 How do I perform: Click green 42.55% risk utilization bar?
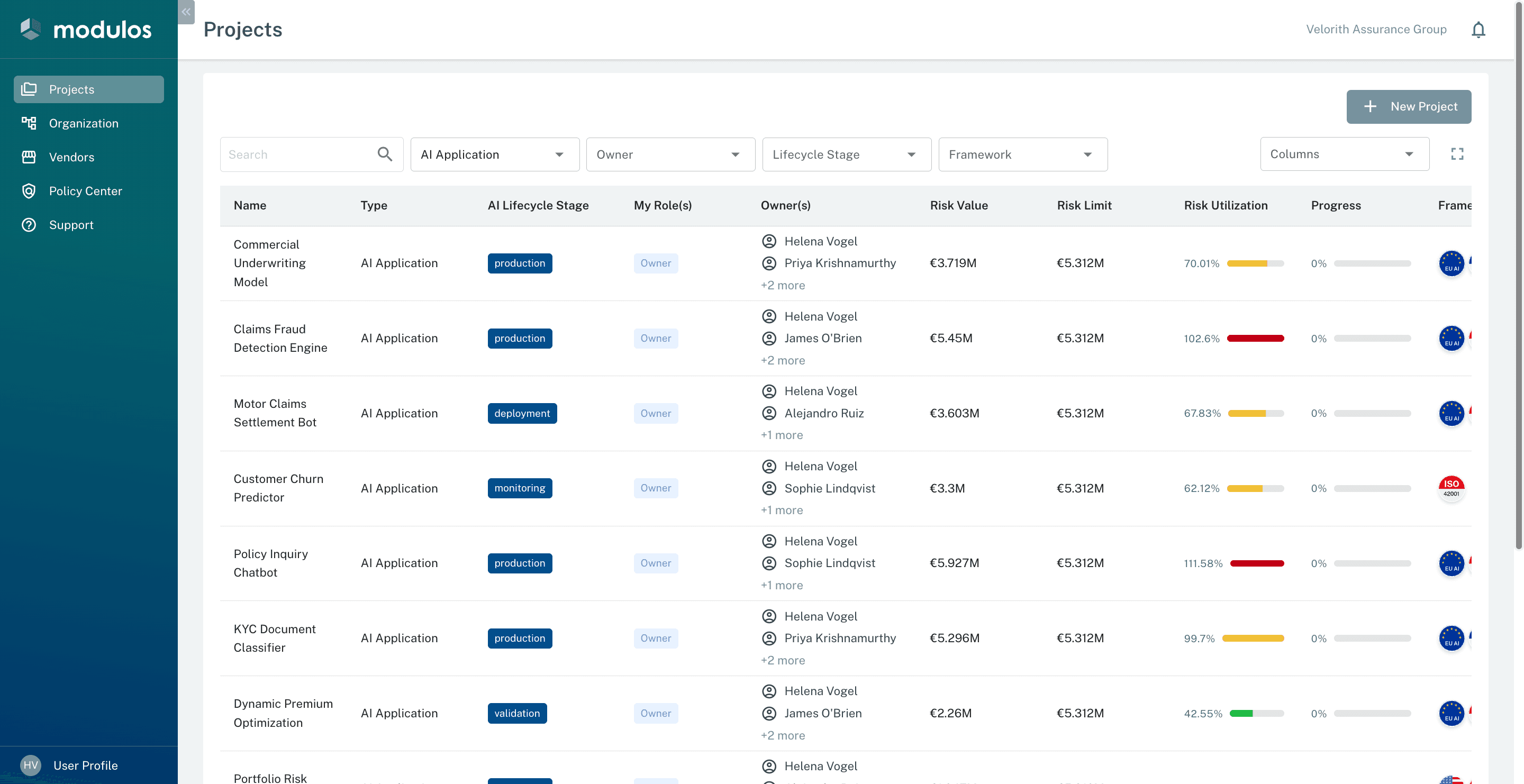(x=1257, y=714)
